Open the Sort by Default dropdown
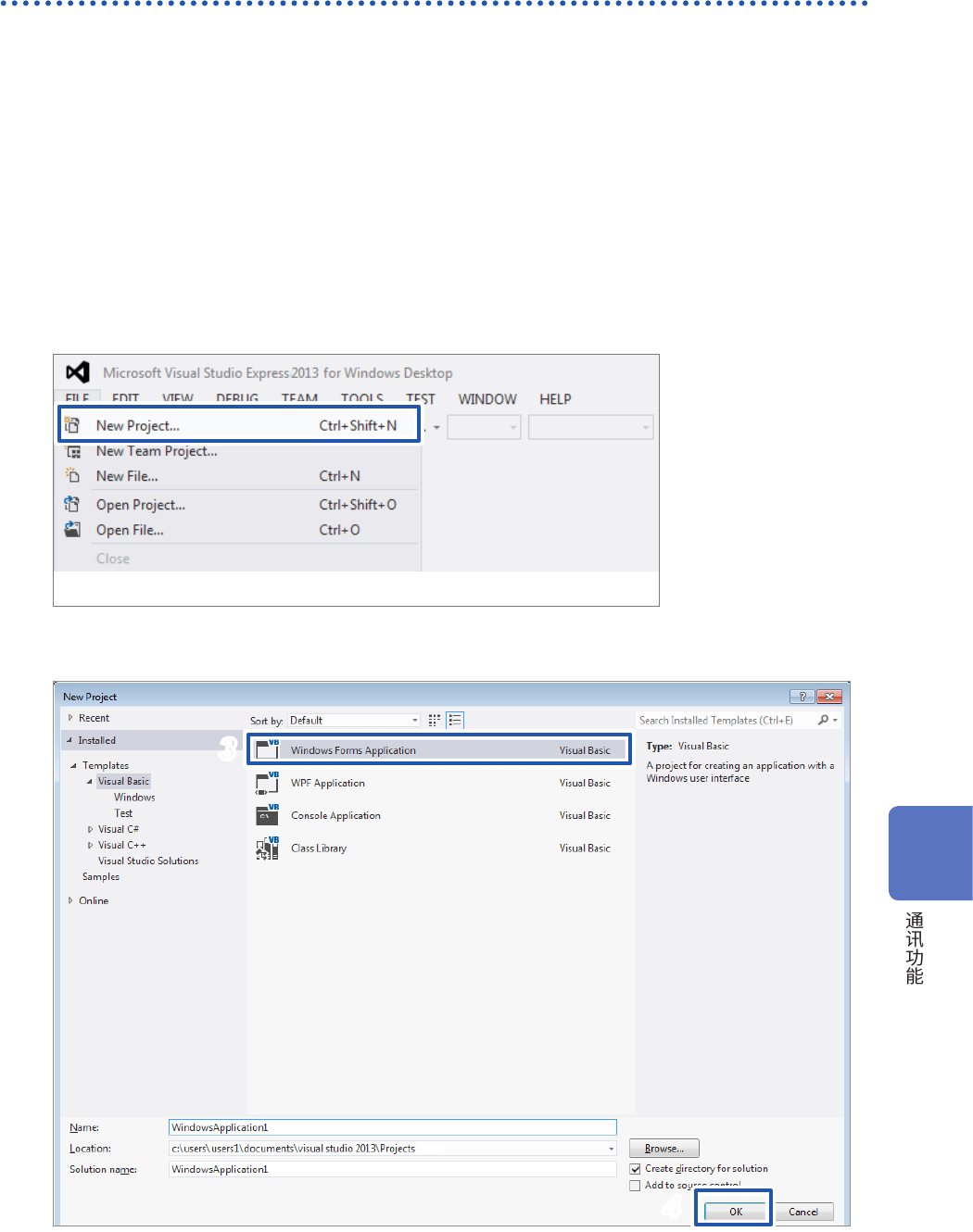This screenshot has width=973, height=1232. pyautogui.click(x=354, y=720)
